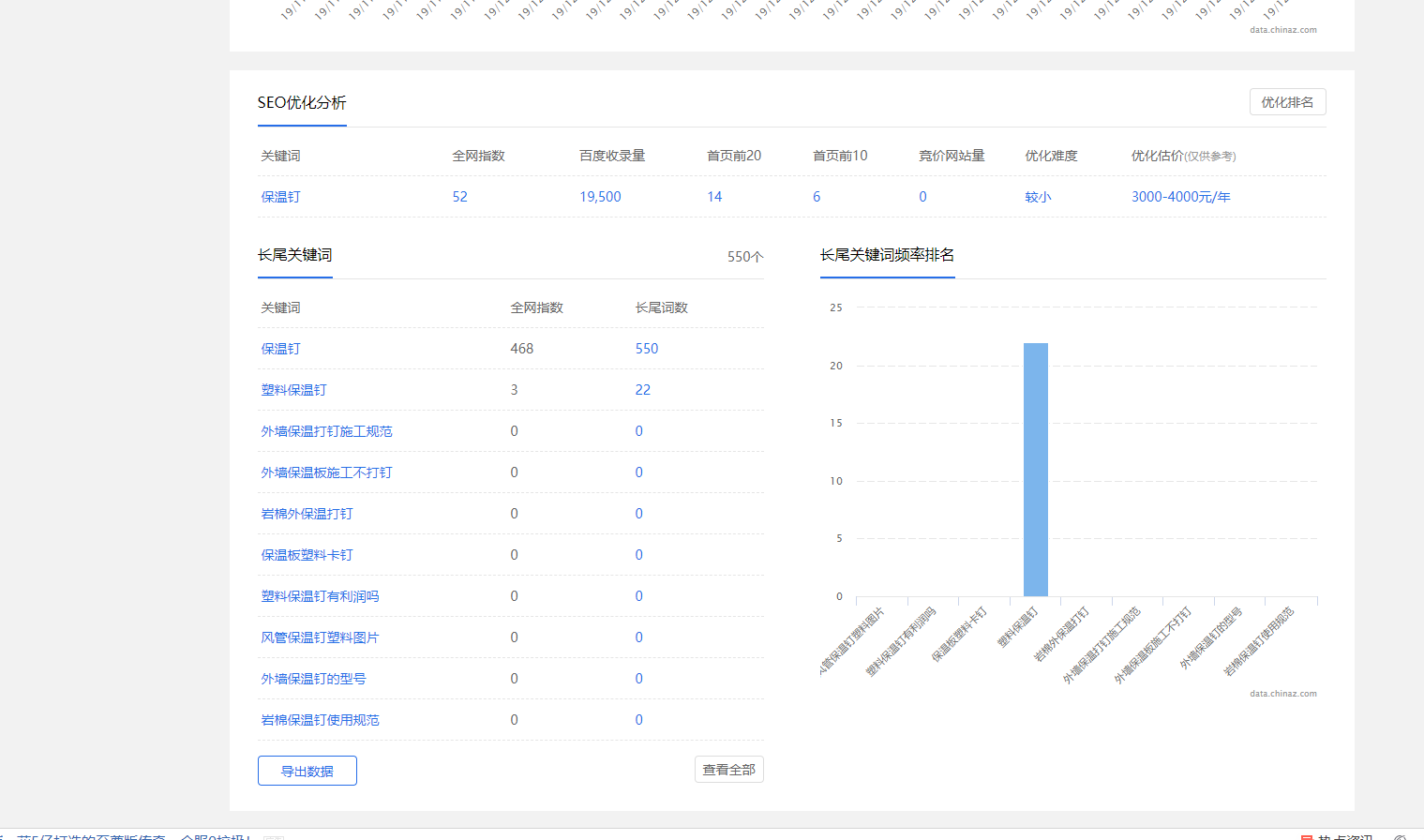1424x840 pixels.
Task: Click the 长尾词数 0 for 外墙保温打钉施工规范
Action: 638,431
